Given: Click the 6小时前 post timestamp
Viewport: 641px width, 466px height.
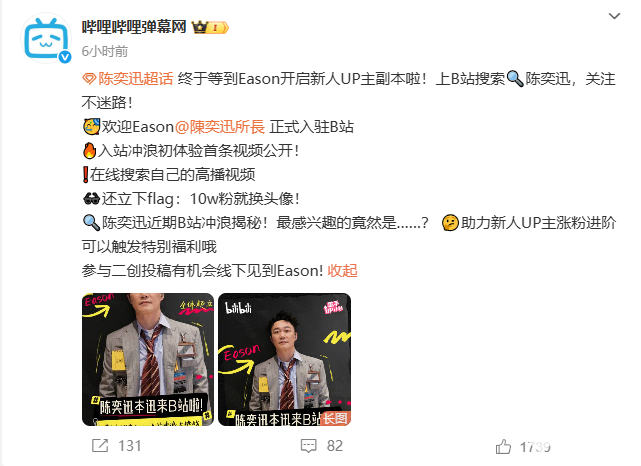Looking at the screenshot, I should [x=105, y=52].
